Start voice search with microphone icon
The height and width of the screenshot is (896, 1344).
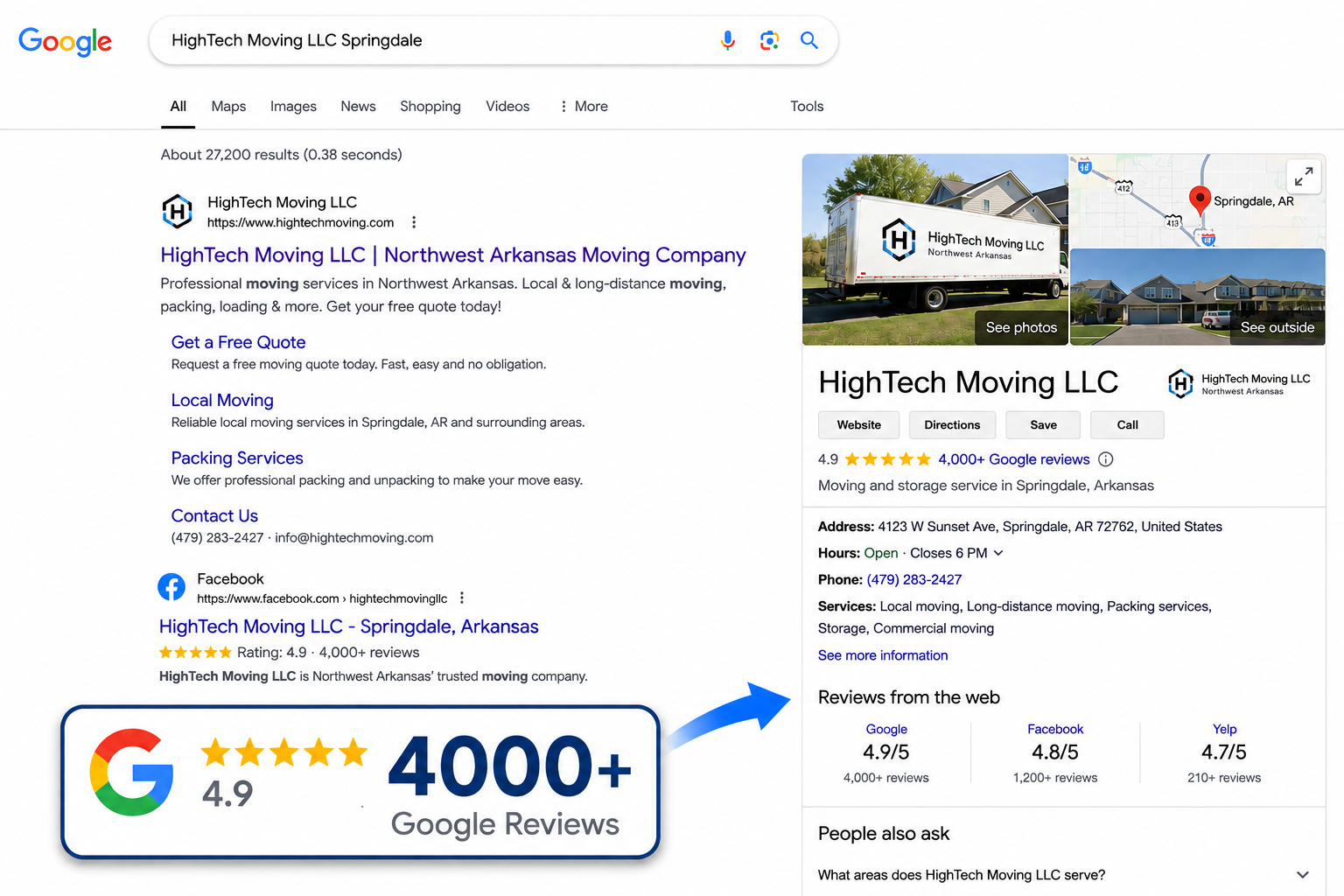(x=728, y=40)
